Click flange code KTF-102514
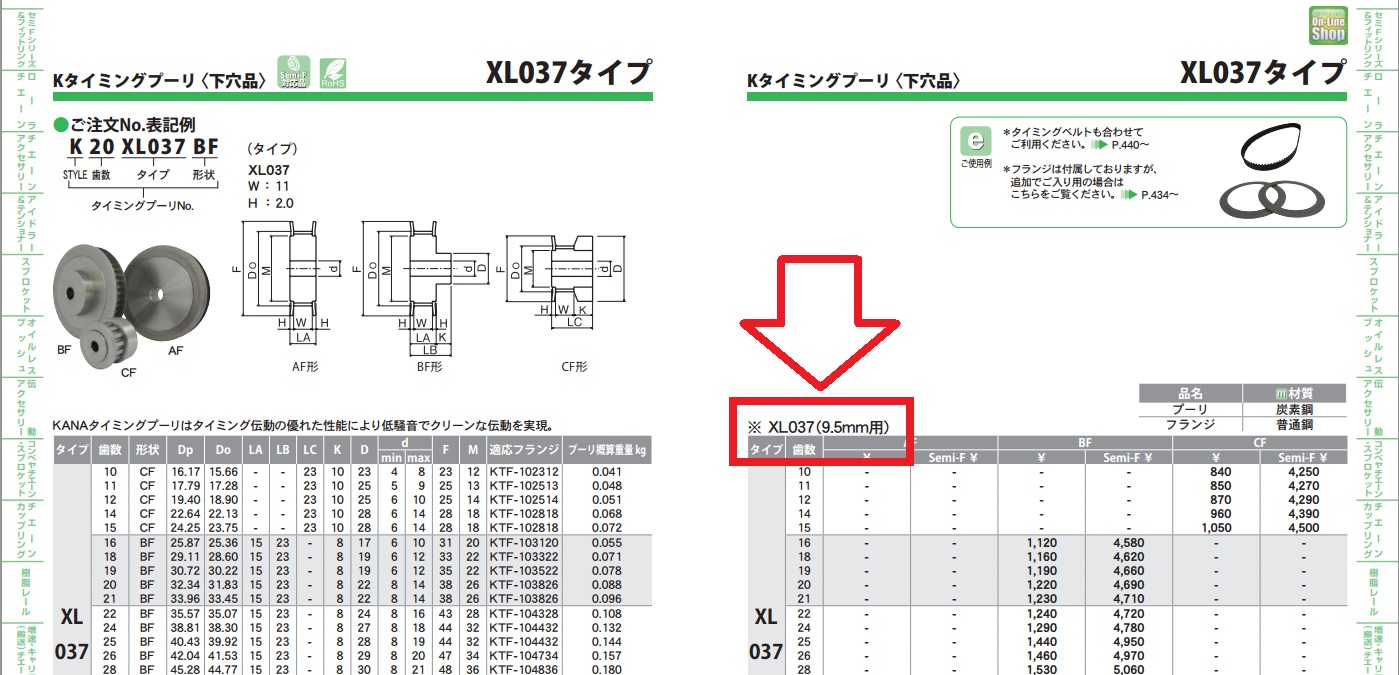1399x675 pixels. [524, 499]
